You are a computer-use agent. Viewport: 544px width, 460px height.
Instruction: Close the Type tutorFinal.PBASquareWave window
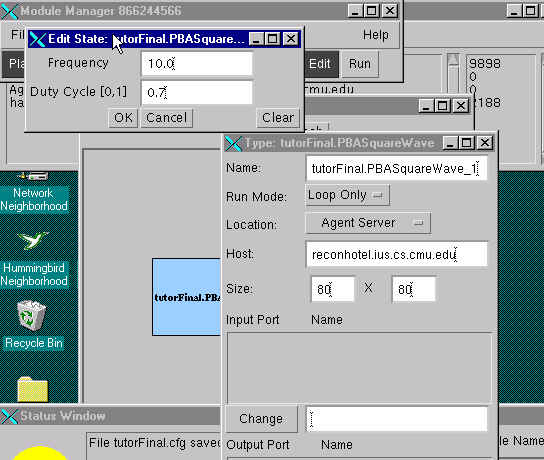[485, 143]
